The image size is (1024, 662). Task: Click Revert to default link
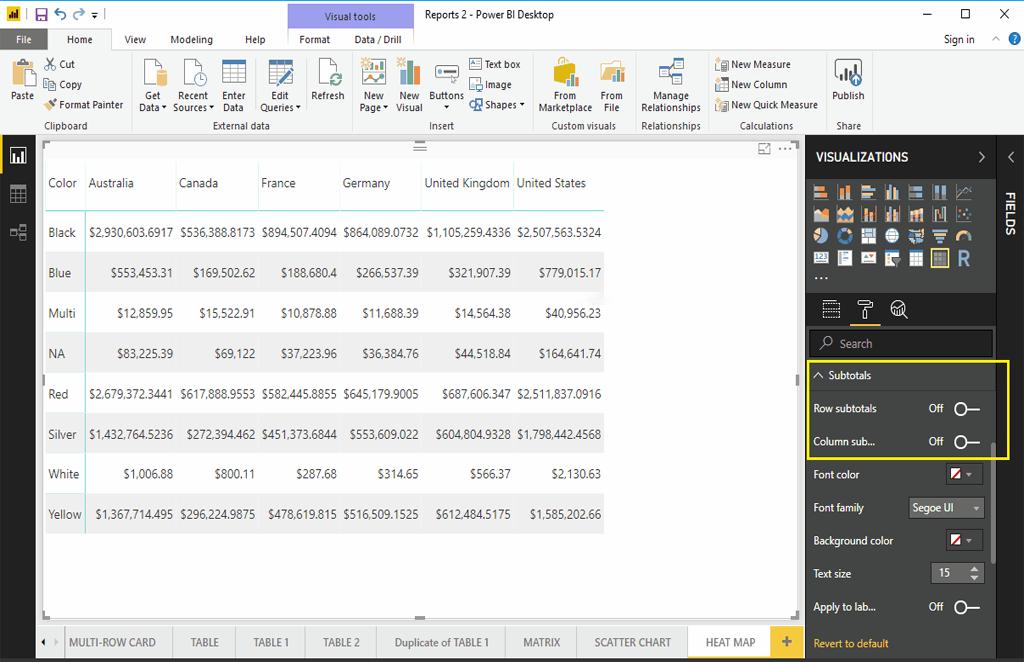tap(851, 643)
